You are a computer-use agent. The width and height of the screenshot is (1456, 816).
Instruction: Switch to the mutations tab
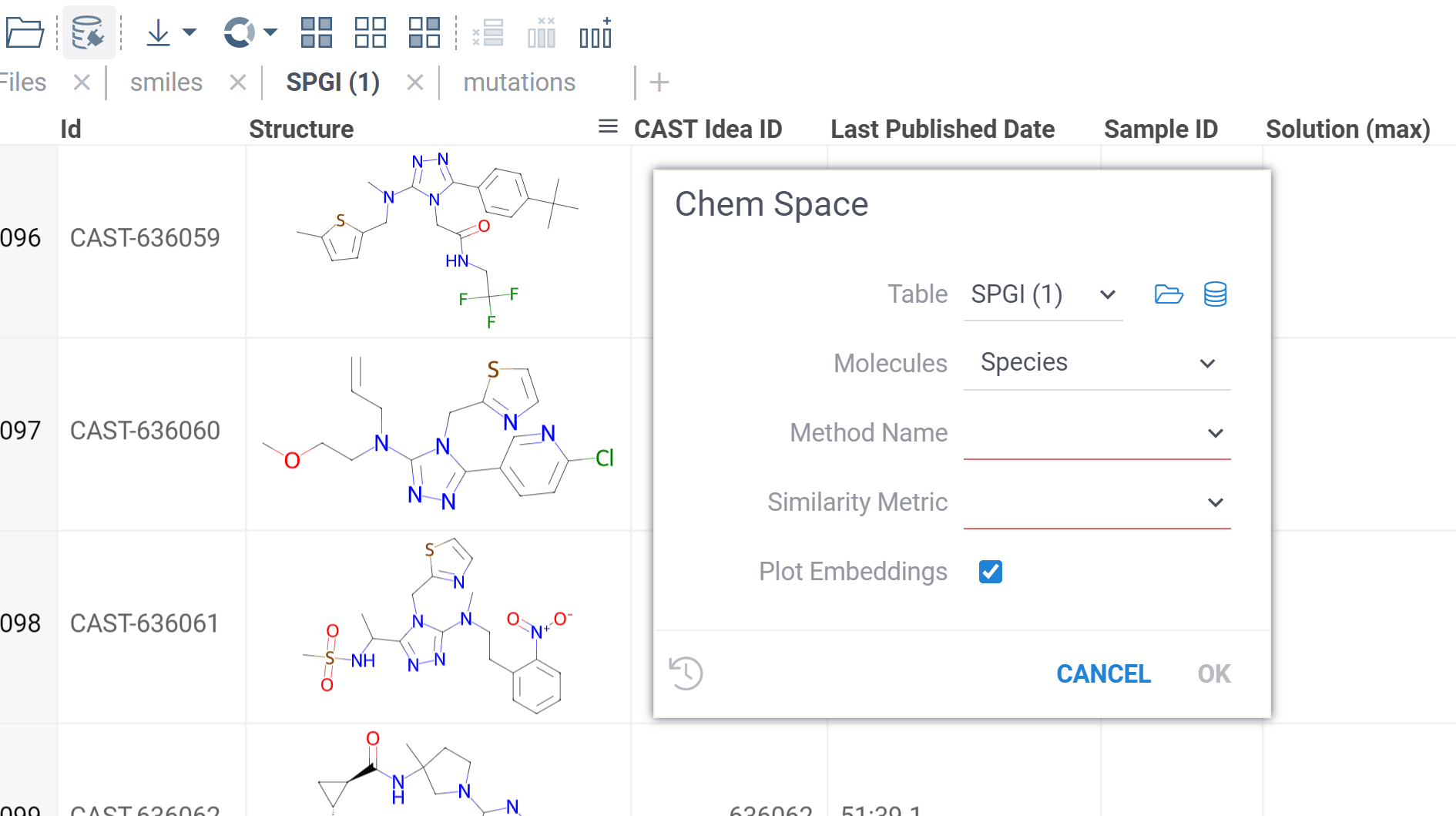coord(519,82)
